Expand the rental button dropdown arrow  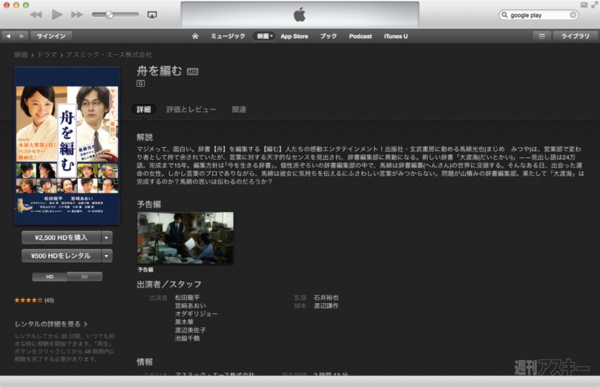[x=107, y=256]
